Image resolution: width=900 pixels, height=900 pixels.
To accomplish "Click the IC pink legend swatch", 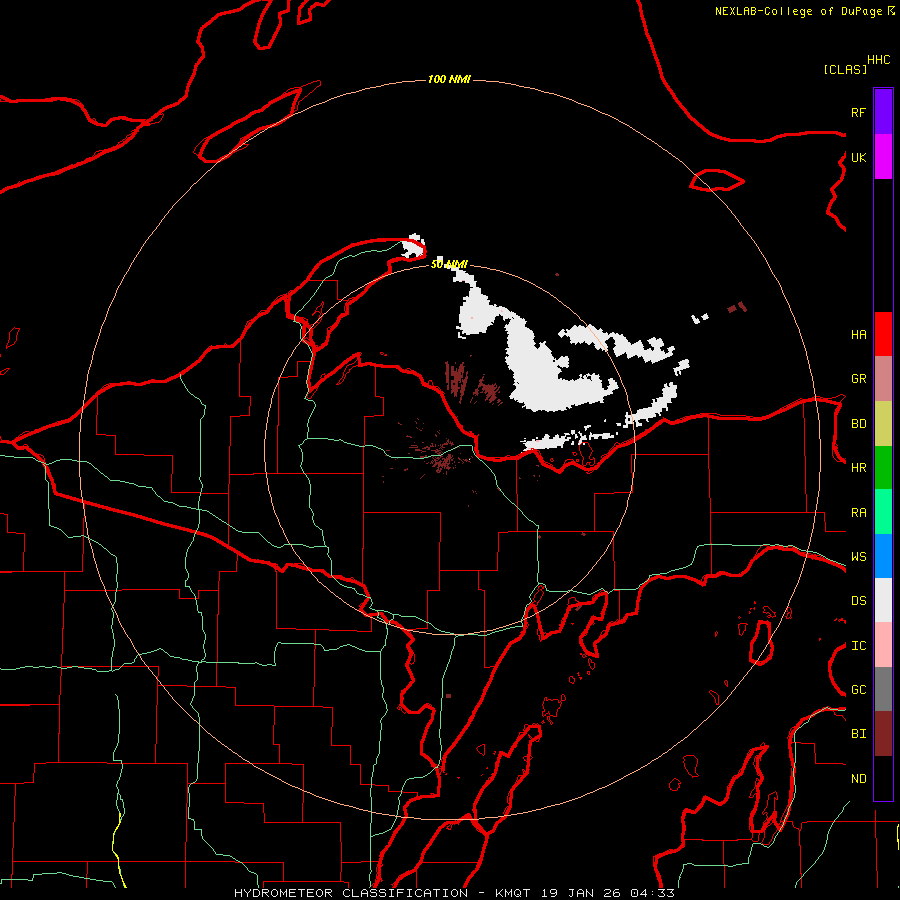I will [x=883, y=645].
